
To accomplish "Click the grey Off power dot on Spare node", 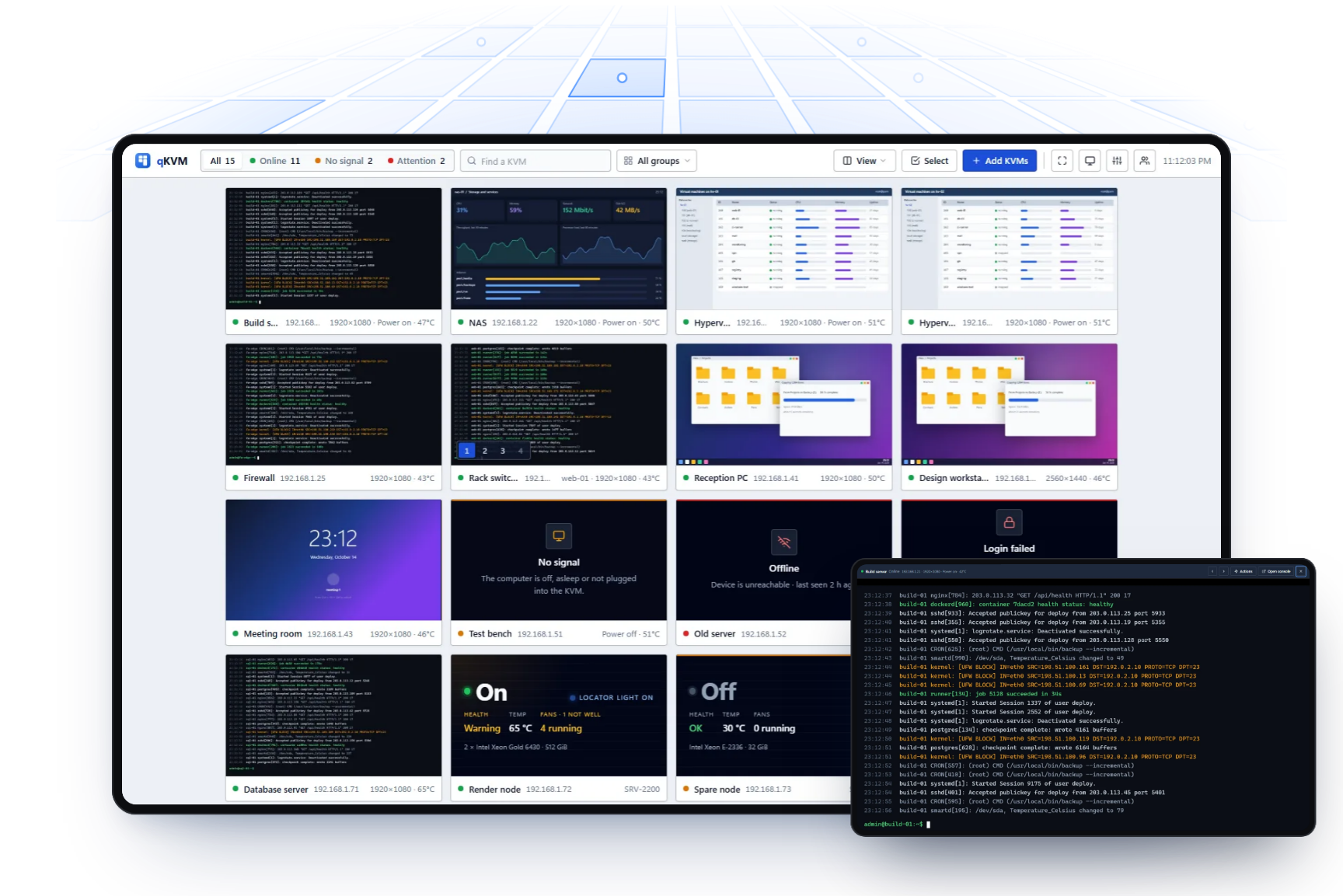I will pyautogui.click(x=692, y=691).
